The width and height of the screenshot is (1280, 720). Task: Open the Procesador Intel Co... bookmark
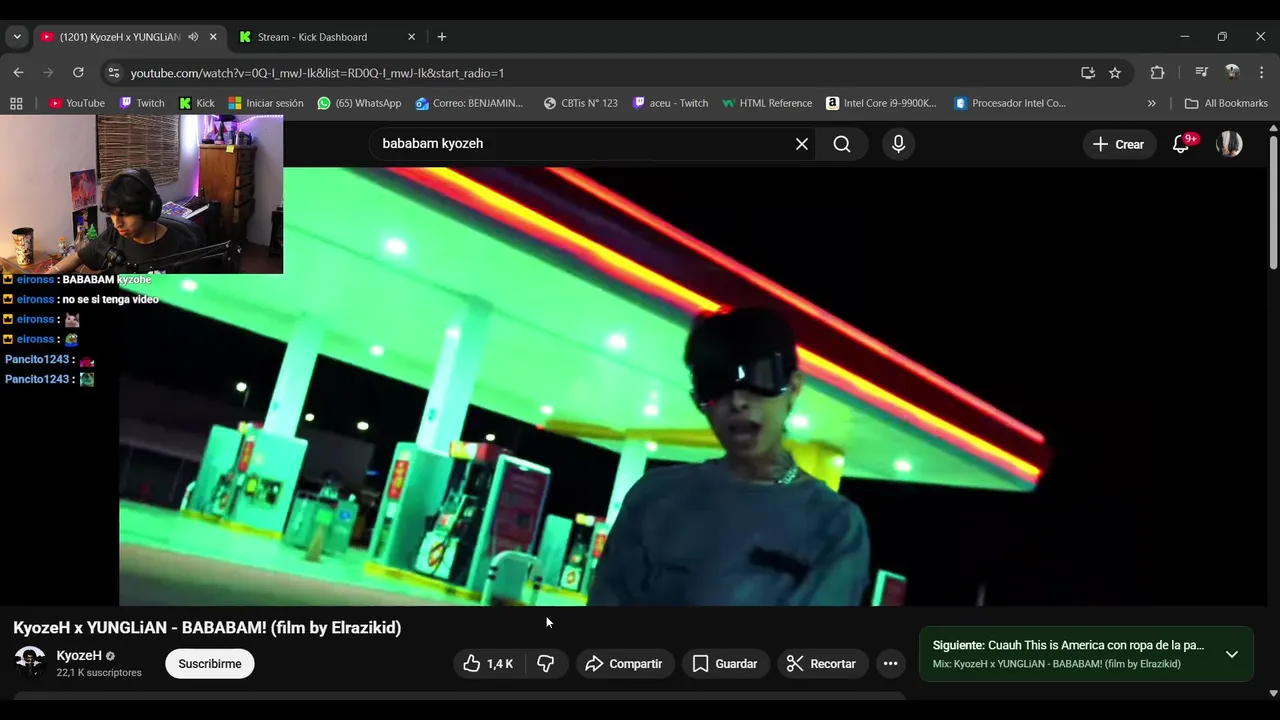click(x=1011, y=103)
